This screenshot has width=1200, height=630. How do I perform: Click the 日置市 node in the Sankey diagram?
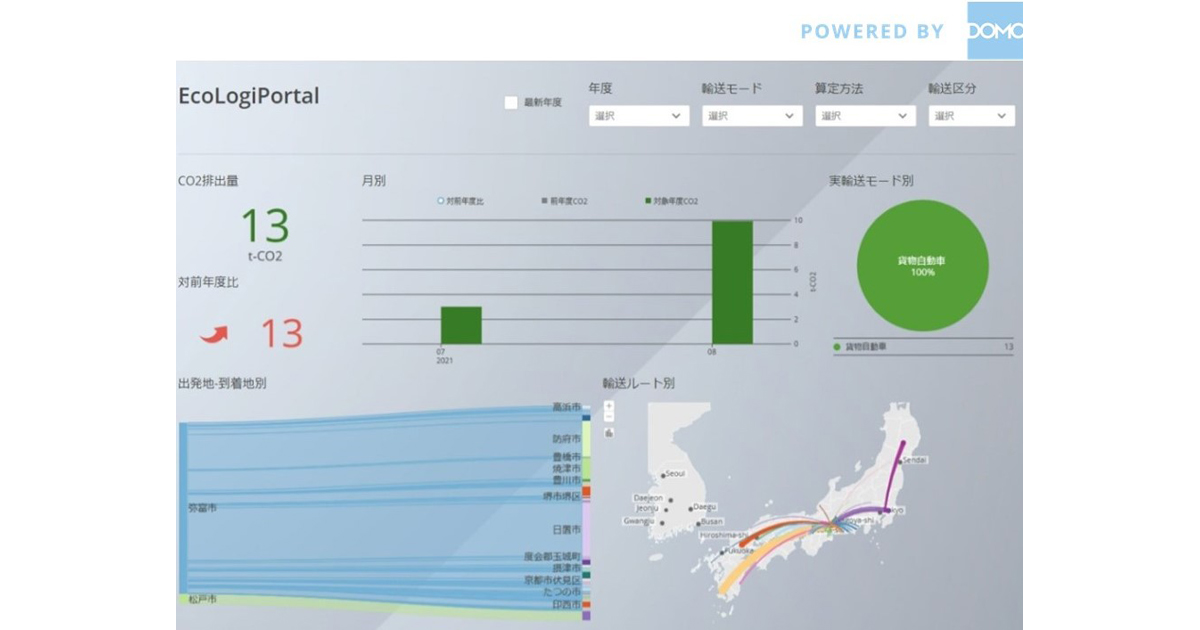click(587, 529)
